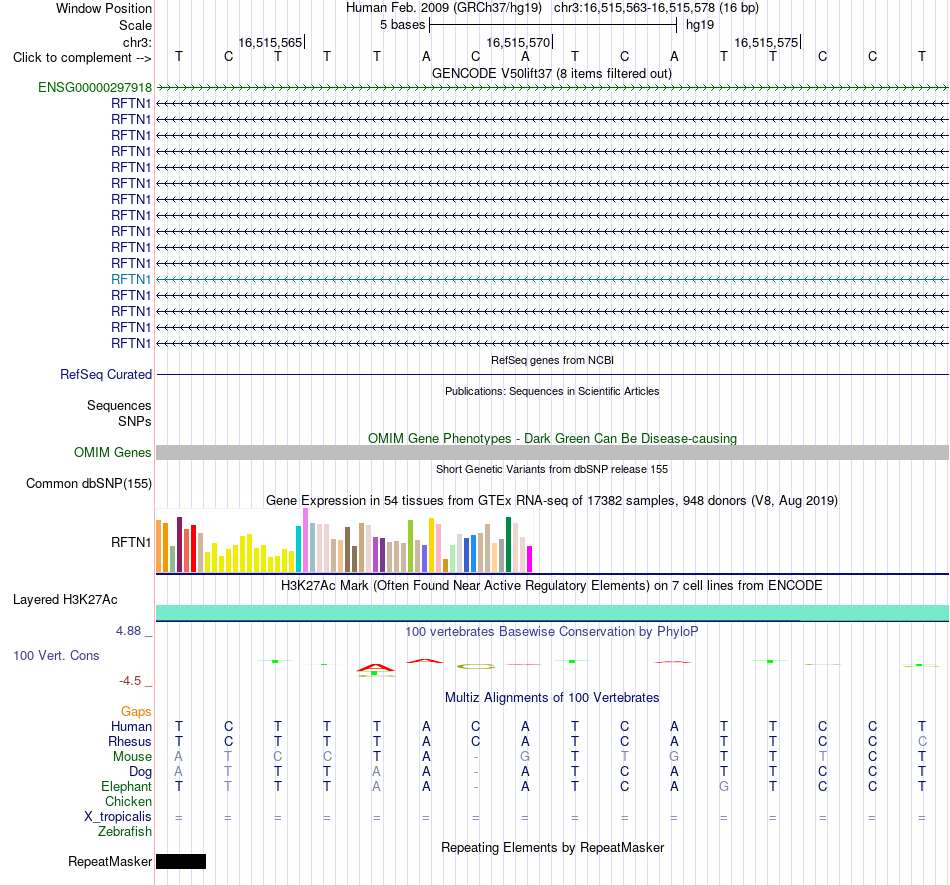Click the dark green GTEx expression bar

(508, 545)
